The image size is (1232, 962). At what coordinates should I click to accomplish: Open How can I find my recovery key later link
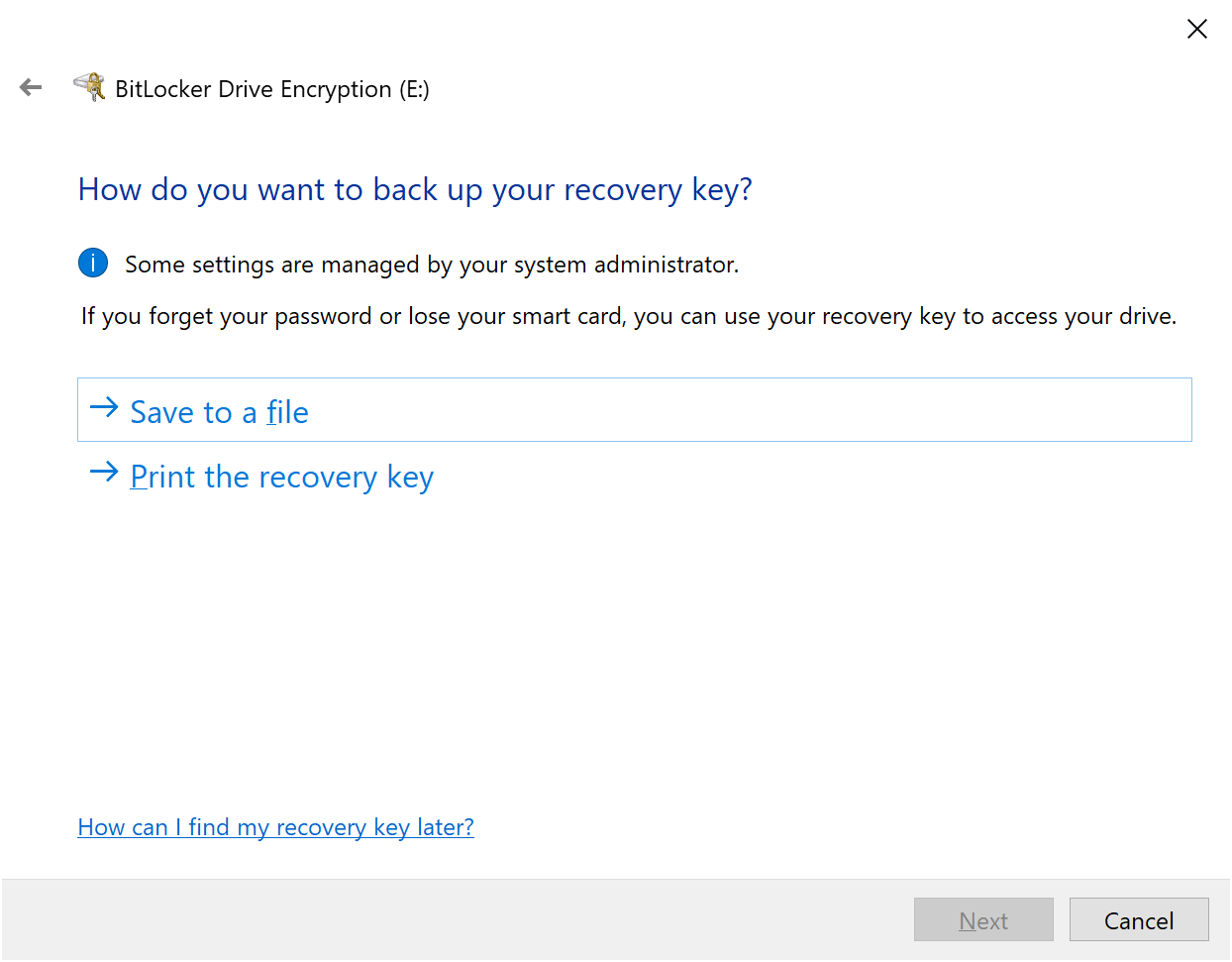276,827
